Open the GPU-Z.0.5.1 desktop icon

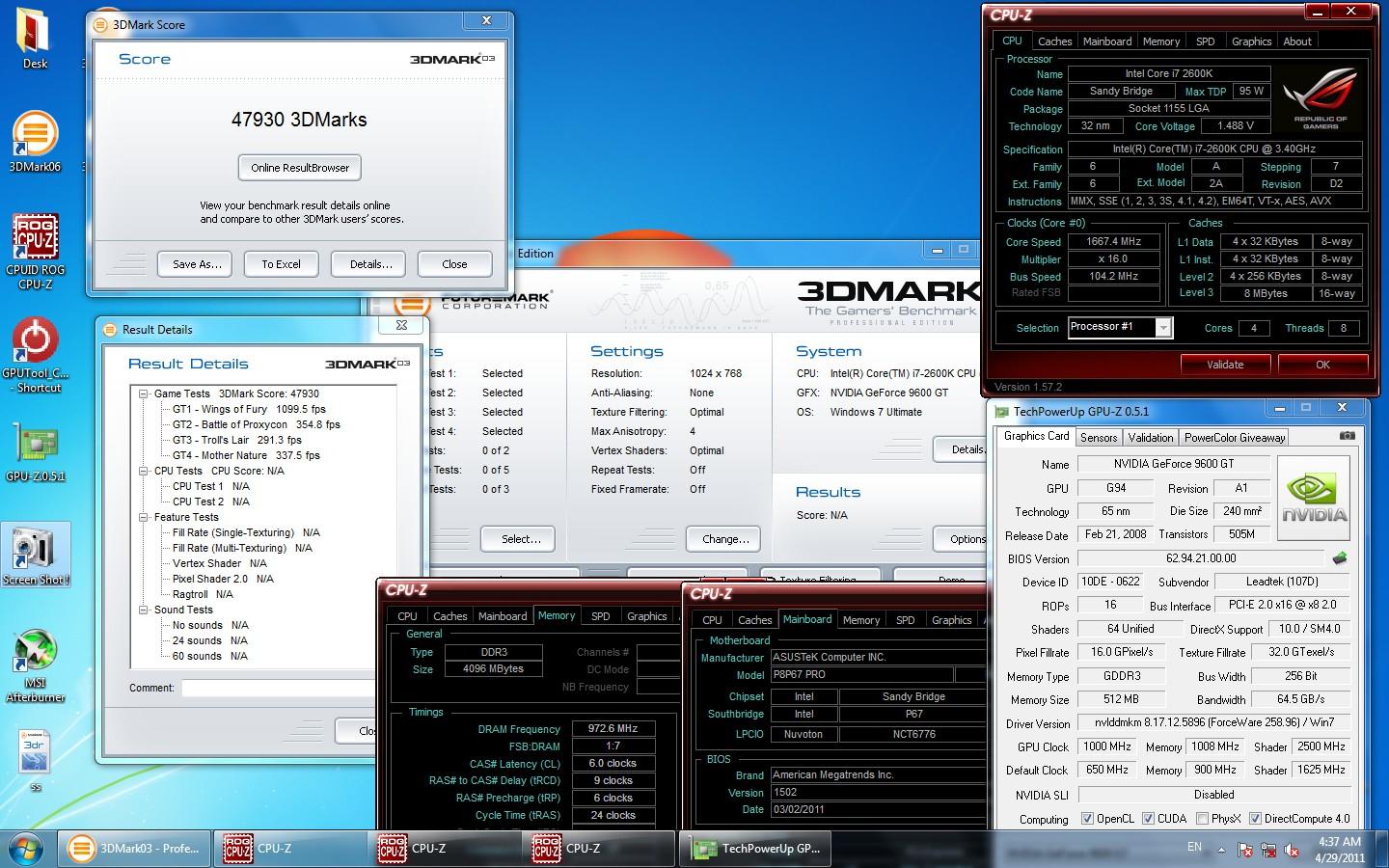coord(35,451)
